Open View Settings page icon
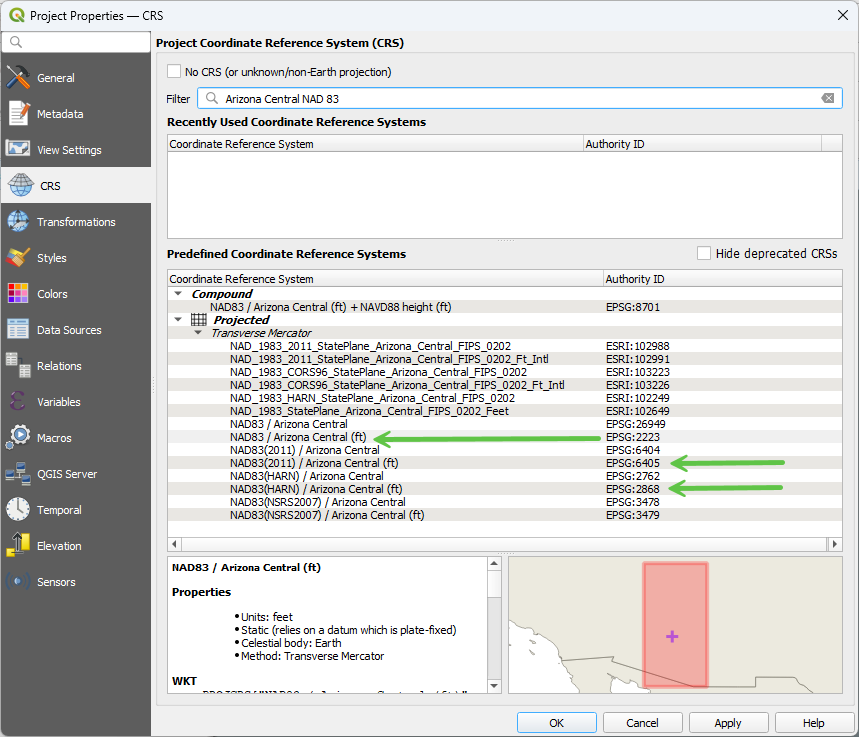Screen dimensions: 859x737 (18, 150)
